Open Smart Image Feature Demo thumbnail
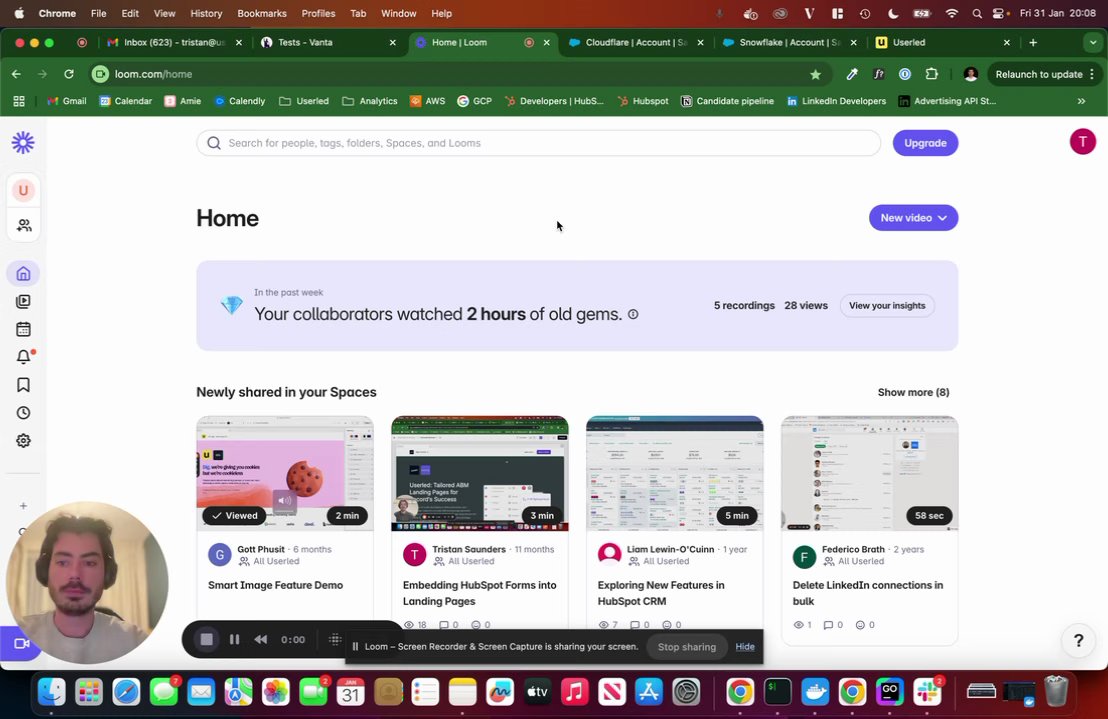Viewport: 1108px width, 719px height. (285, 473)
